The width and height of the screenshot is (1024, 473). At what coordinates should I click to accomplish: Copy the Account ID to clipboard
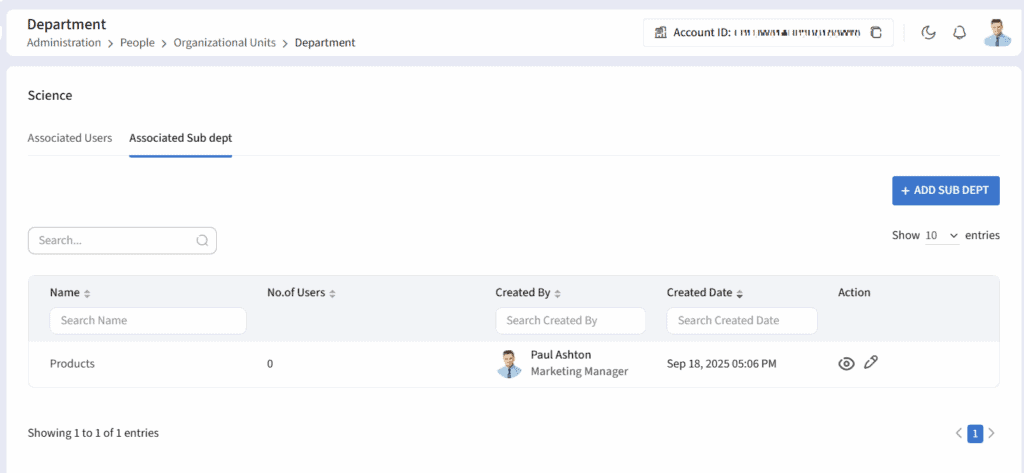click(x=876, y=33)
